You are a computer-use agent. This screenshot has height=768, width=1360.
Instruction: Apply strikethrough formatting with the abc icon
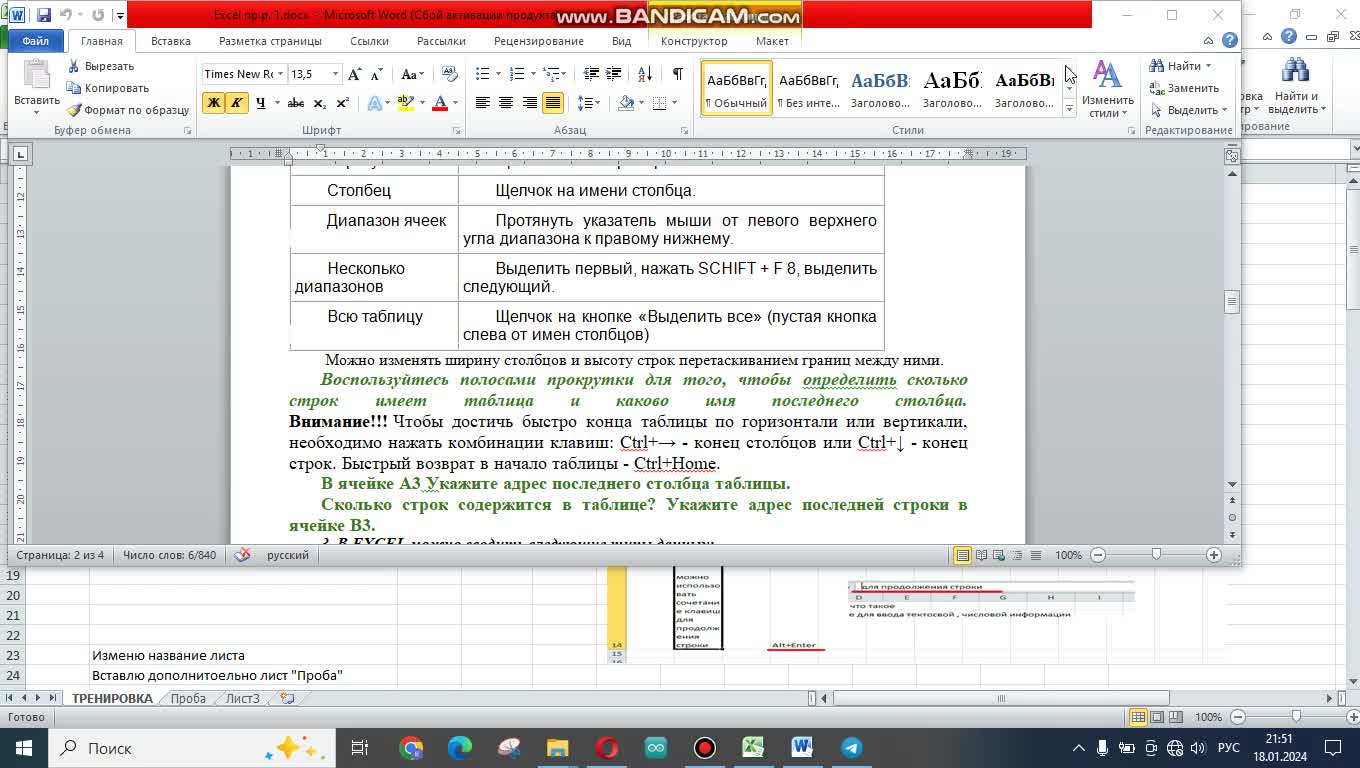[296, 103]
